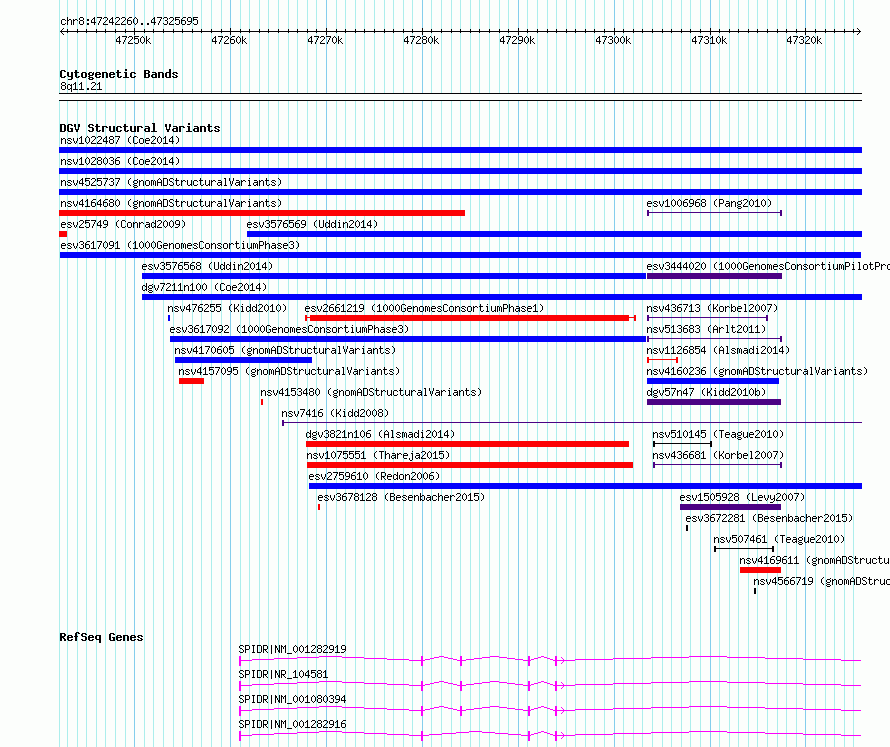Screen dimensions: 890x747
Task: Click the 47280k position on ruler
Action: [421, 40]
